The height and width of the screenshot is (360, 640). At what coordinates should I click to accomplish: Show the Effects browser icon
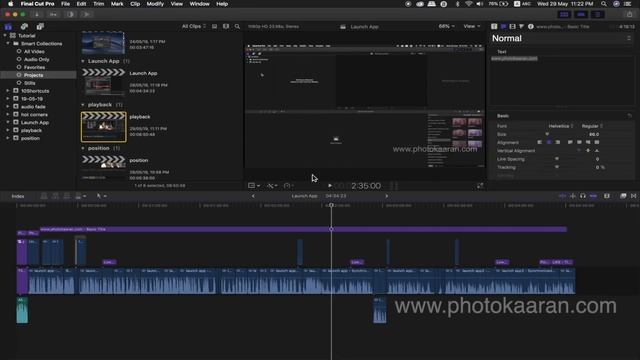click(623, 196)
